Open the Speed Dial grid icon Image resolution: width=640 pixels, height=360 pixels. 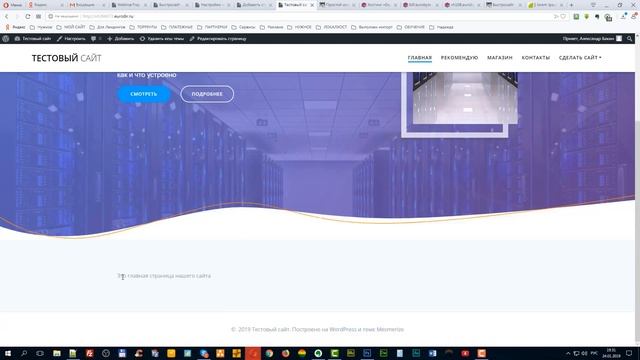[x=38, y=16]
